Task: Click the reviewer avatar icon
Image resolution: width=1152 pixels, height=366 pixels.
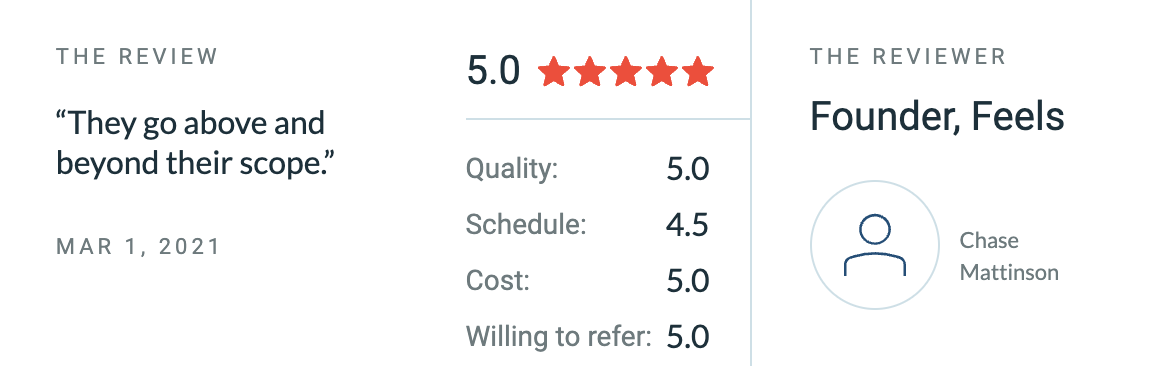Action: pyautogui.click(x=874, y=245)
